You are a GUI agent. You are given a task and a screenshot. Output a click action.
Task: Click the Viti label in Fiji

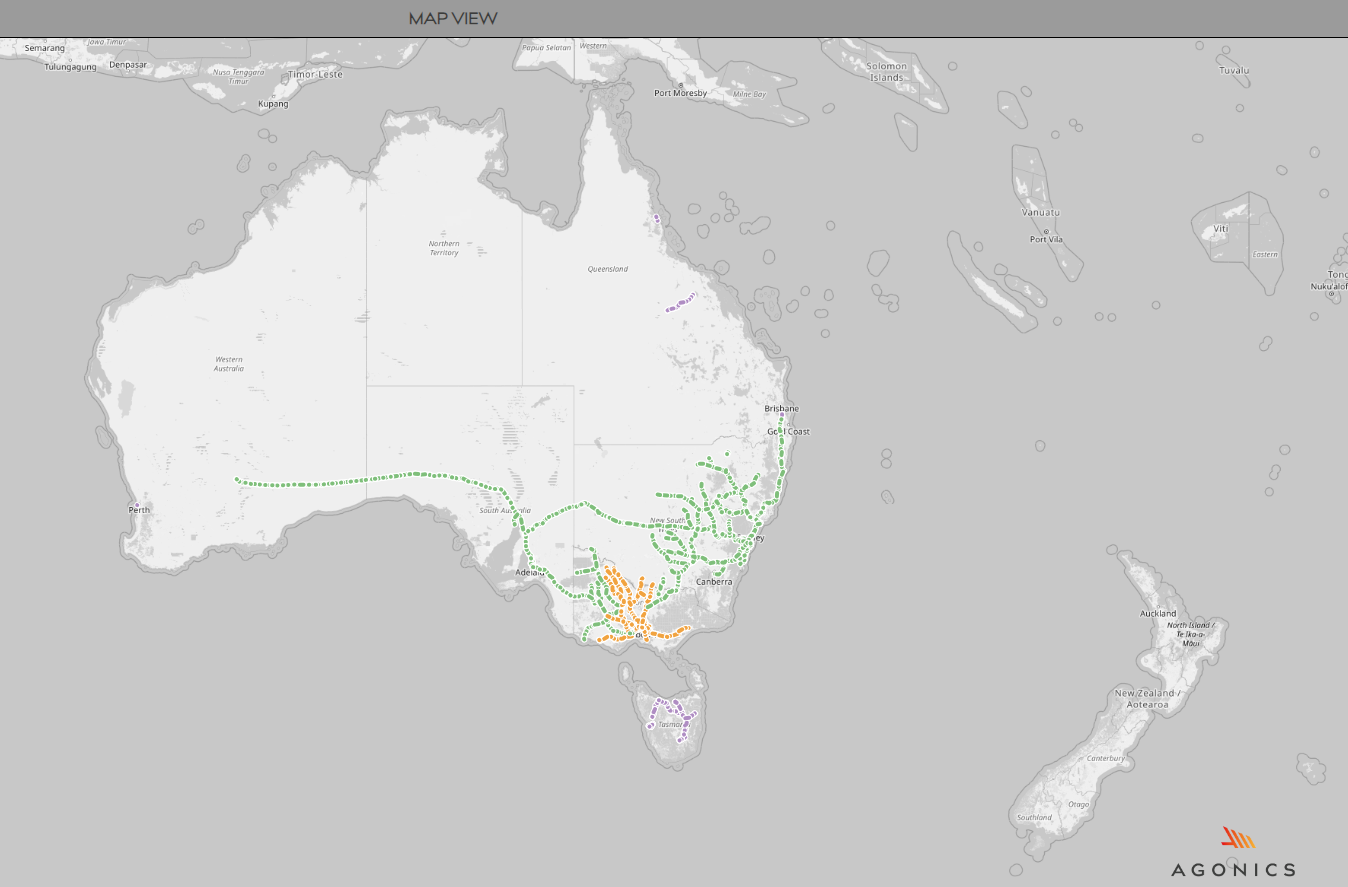[x=1220, y=229]
